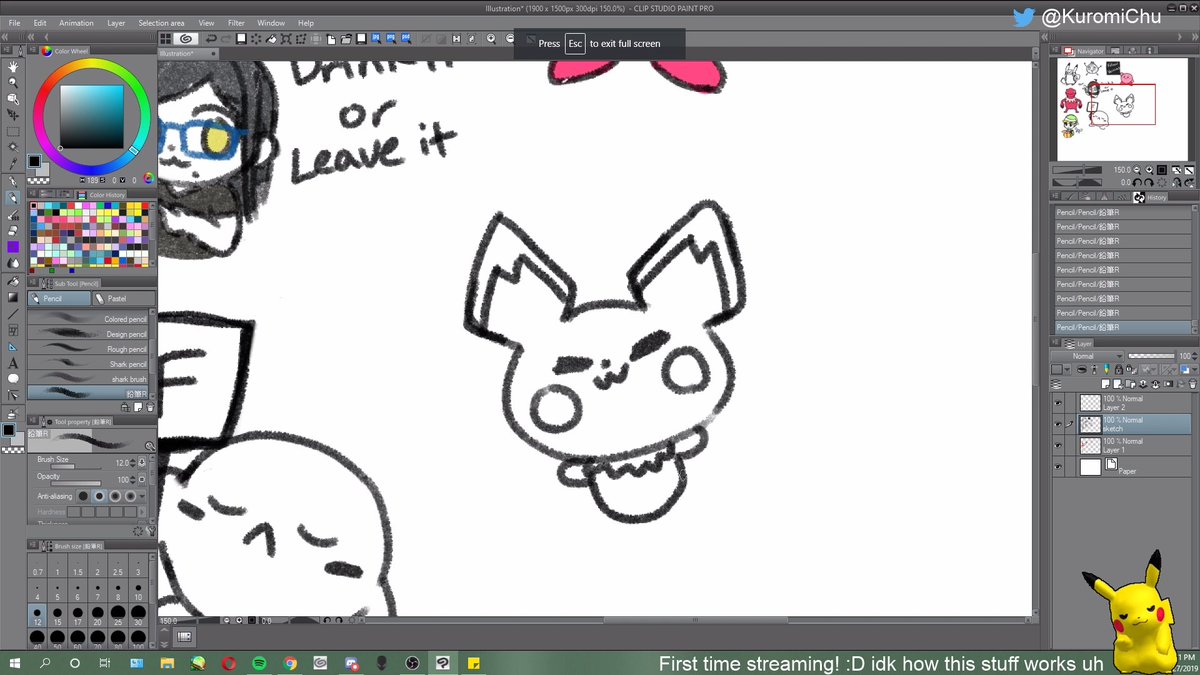The height and width of the screenshot is (675, 1200).
Task: Select the Text tool
Action: pyautogui.click(x=13, y=363)
